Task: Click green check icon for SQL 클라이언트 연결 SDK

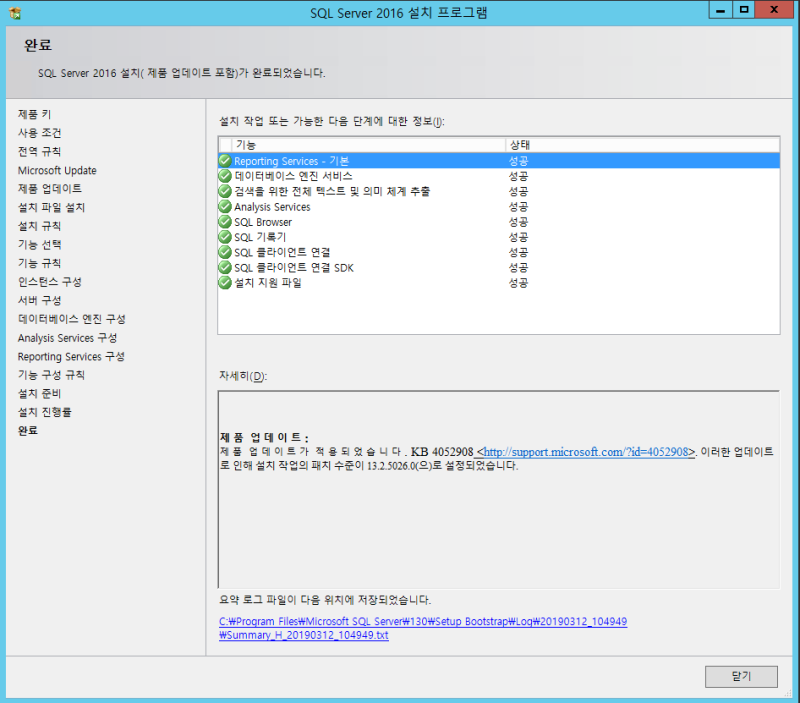Action: click(x=225, y=267)
